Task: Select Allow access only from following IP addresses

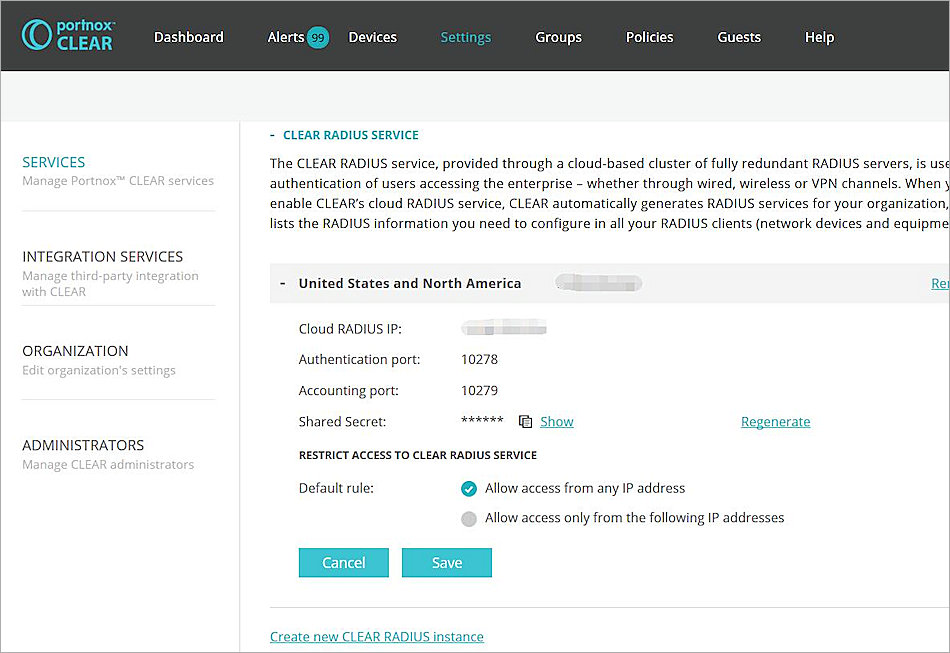Action: coord(469,518)
